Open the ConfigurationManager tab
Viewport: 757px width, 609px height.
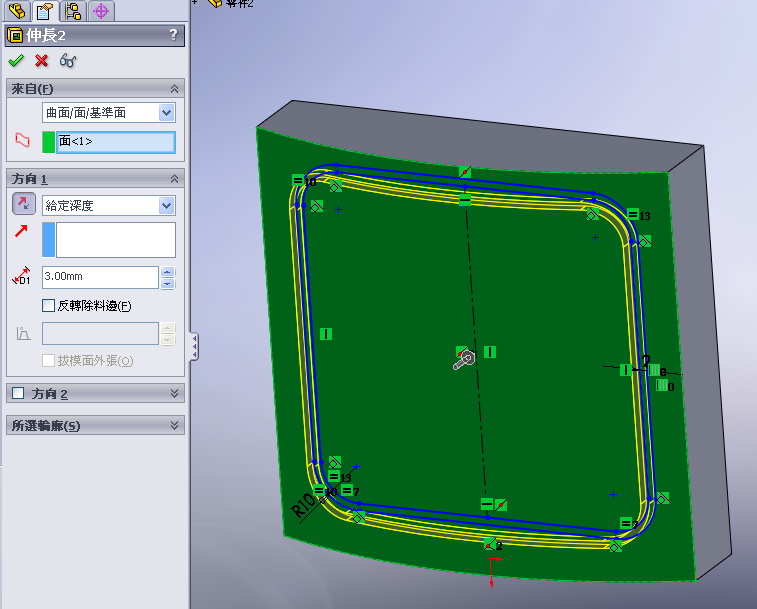point(73,11)
